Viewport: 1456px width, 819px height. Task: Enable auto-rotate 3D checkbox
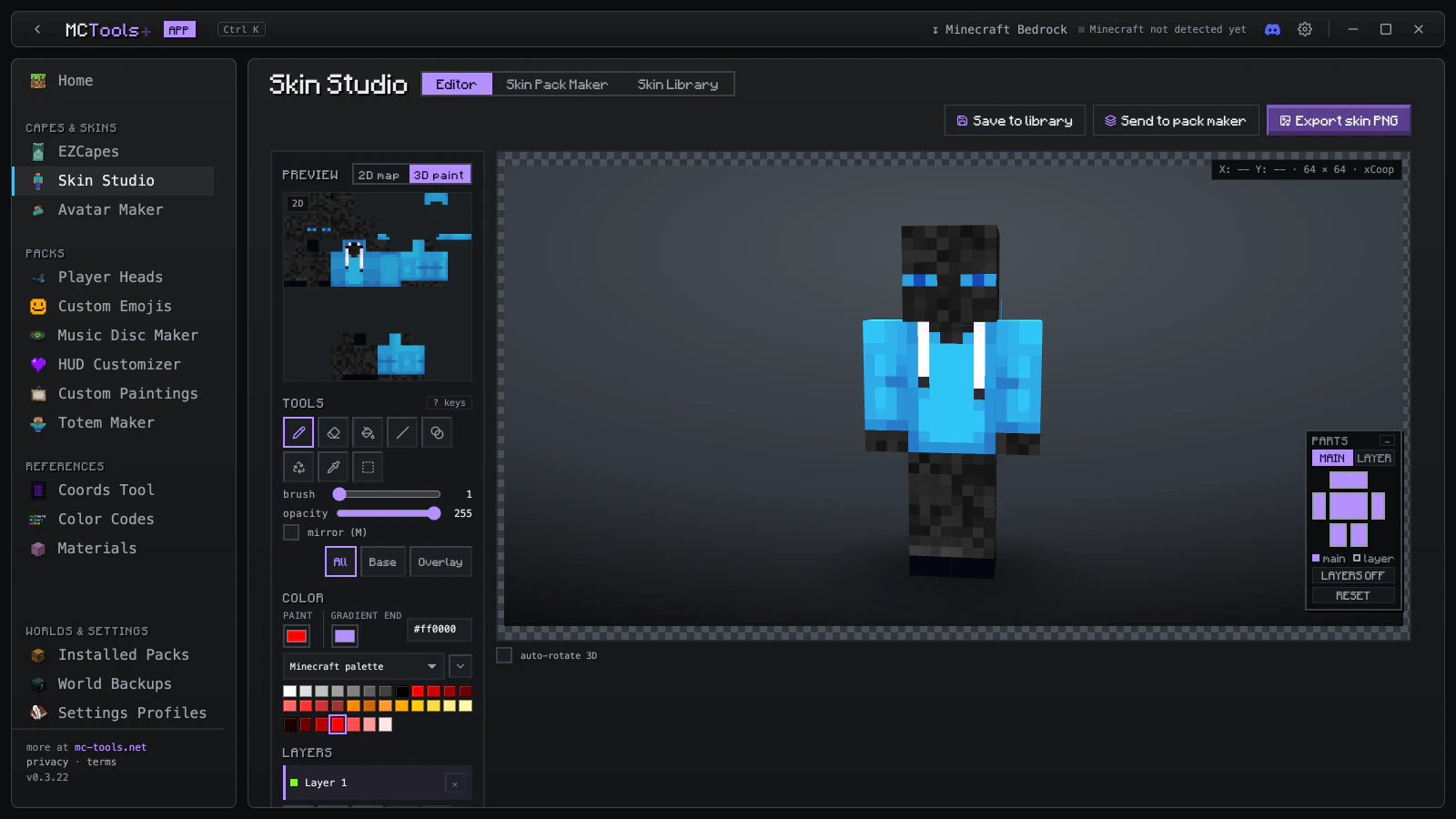point(504,655)
